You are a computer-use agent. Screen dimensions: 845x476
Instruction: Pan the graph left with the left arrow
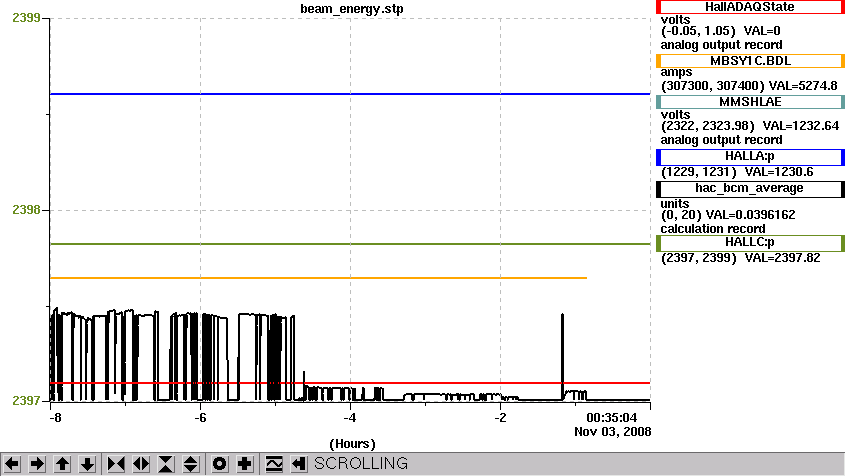point(12,464)
